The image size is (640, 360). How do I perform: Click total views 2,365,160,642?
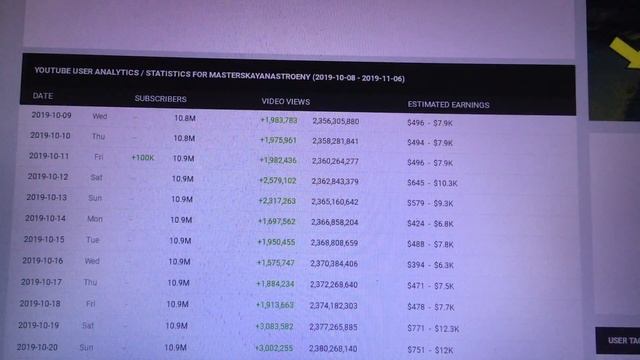pyautogui.click(x=335, y=202)
